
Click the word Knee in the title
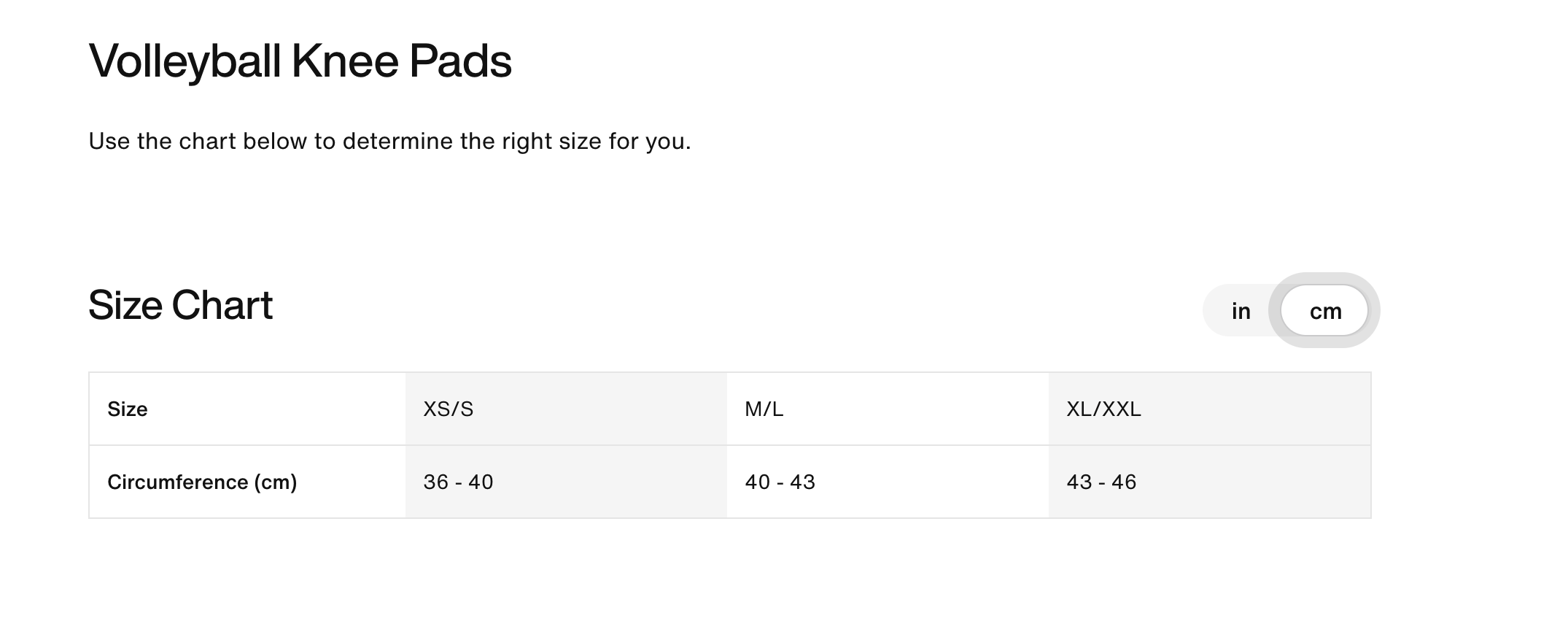[x=345, y=61]
